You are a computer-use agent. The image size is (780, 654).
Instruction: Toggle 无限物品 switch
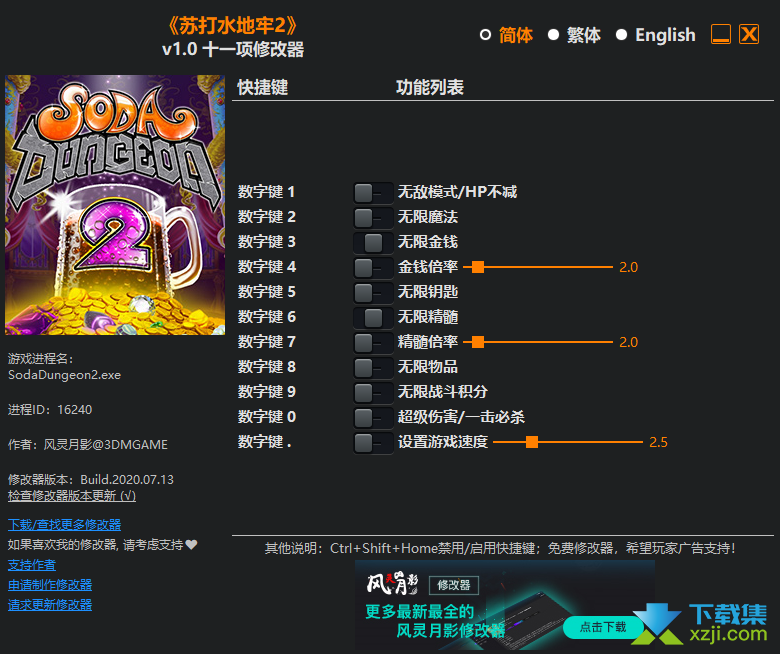click(x=373, y=368)
